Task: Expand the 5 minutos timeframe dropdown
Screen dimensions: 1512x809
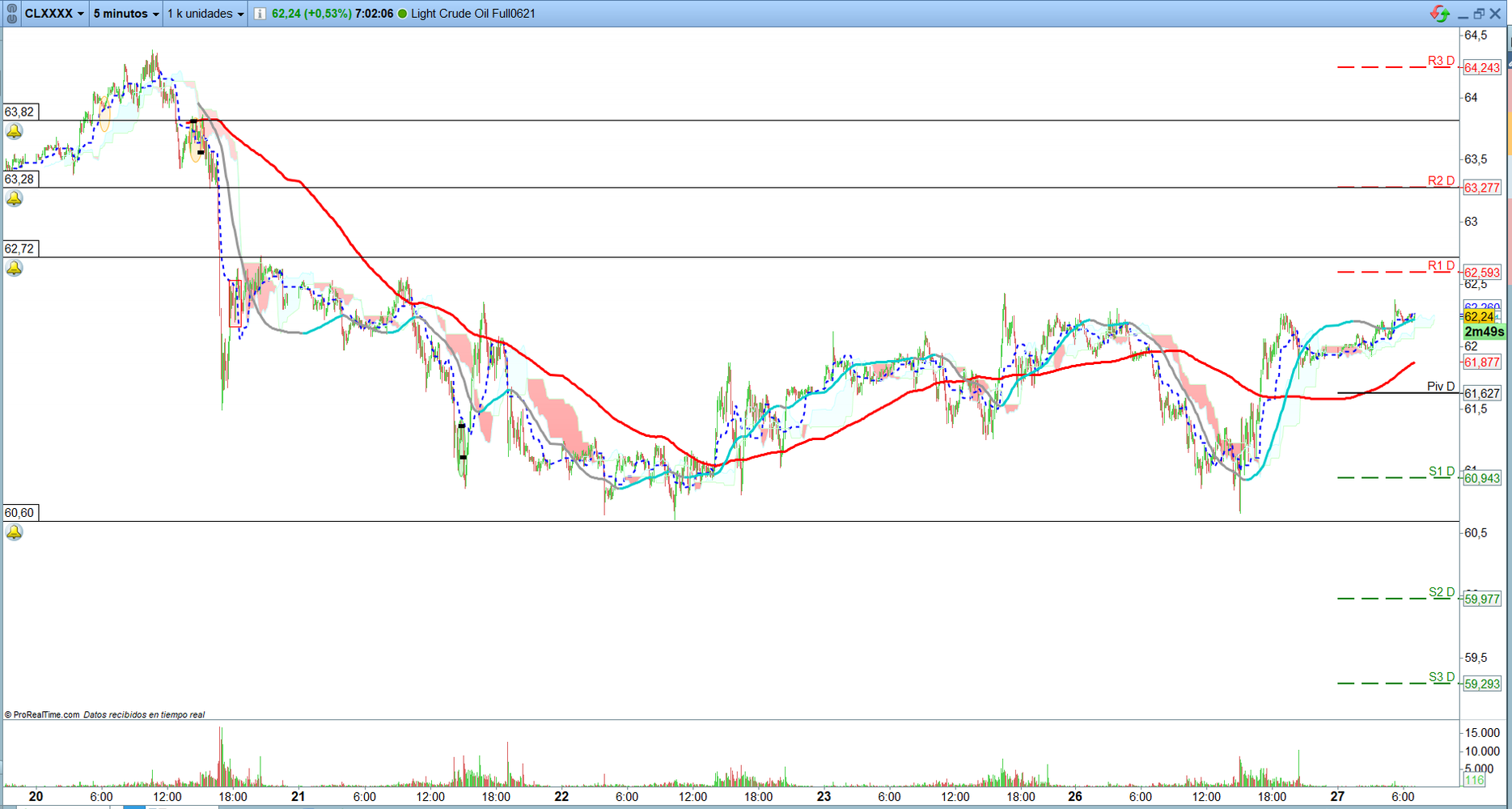Action: tap(126, 14)
